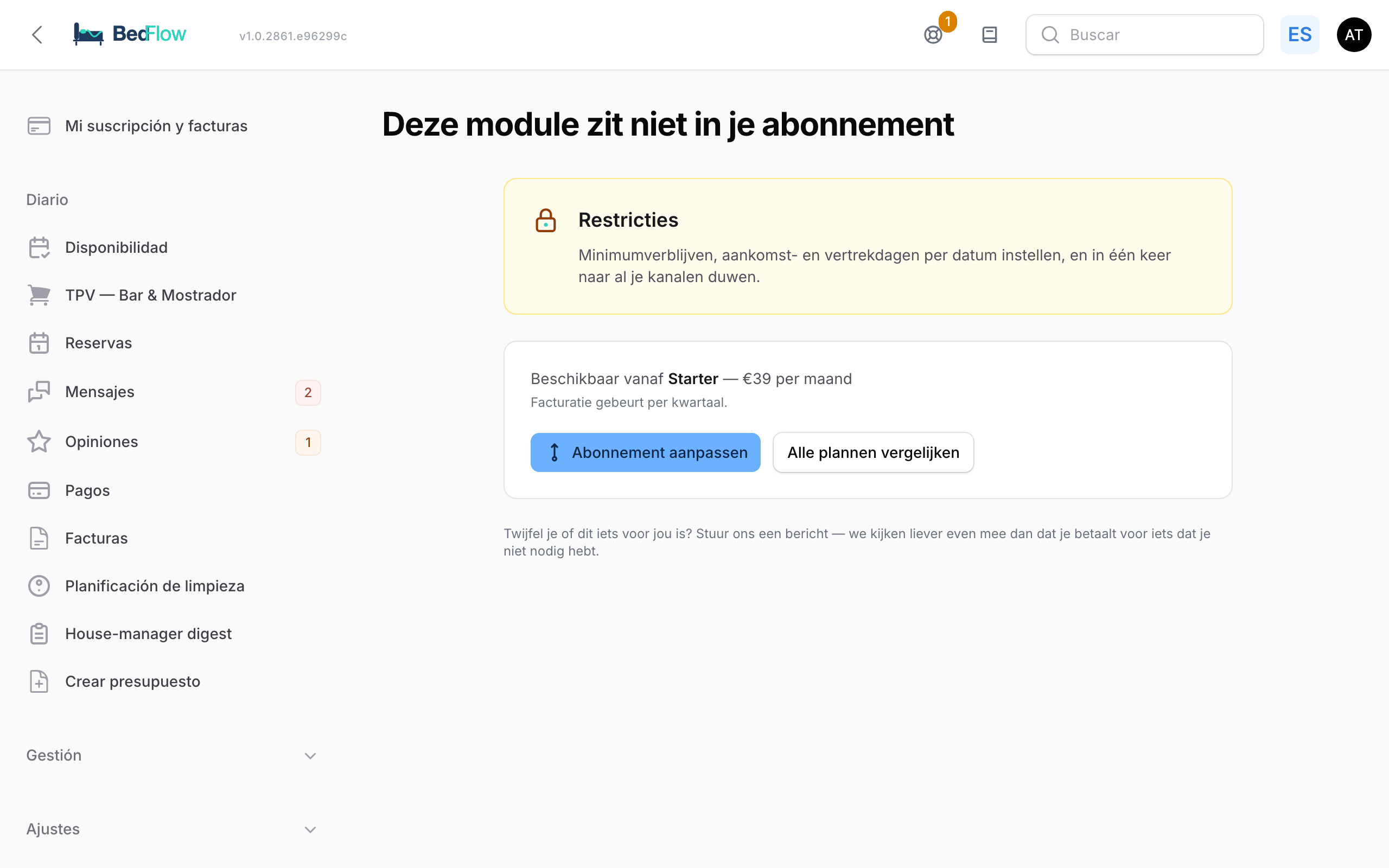The image size is (1389, 868).
Task: Click the BedFlow logo
Action: (130, 34)
